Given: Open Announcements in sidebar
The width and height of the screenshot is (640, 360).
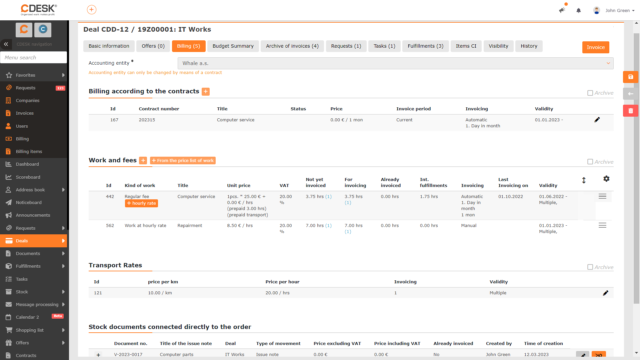Looking at the screenshot, I should click(33, 215).
